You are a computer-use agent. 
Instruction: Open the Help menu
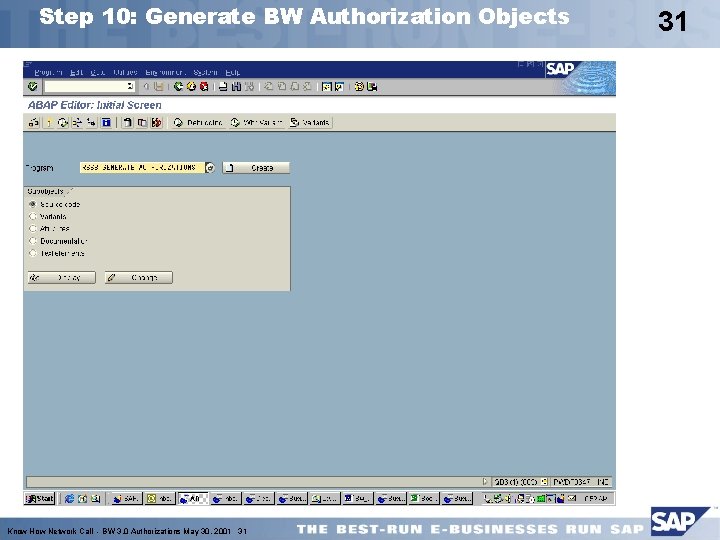(232, 72)
